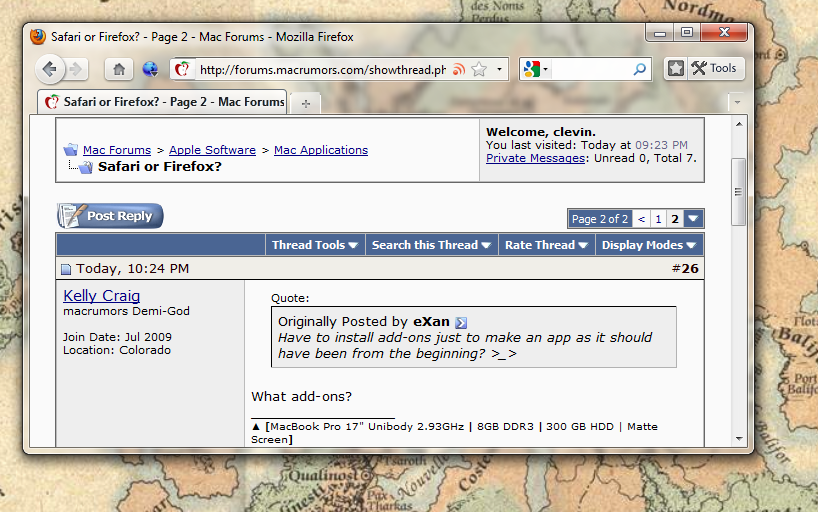Go to page 1 of thread
The width and height of the screenshot is (818, 512).
(658, 219)
